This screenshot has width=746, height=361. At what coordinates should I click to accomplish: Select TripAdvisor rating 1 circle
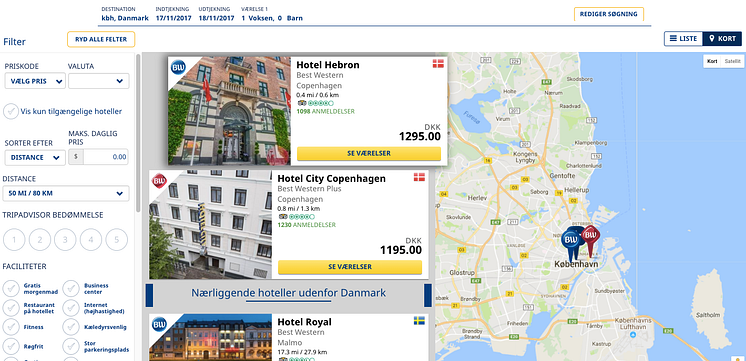[x=14, y=240]
